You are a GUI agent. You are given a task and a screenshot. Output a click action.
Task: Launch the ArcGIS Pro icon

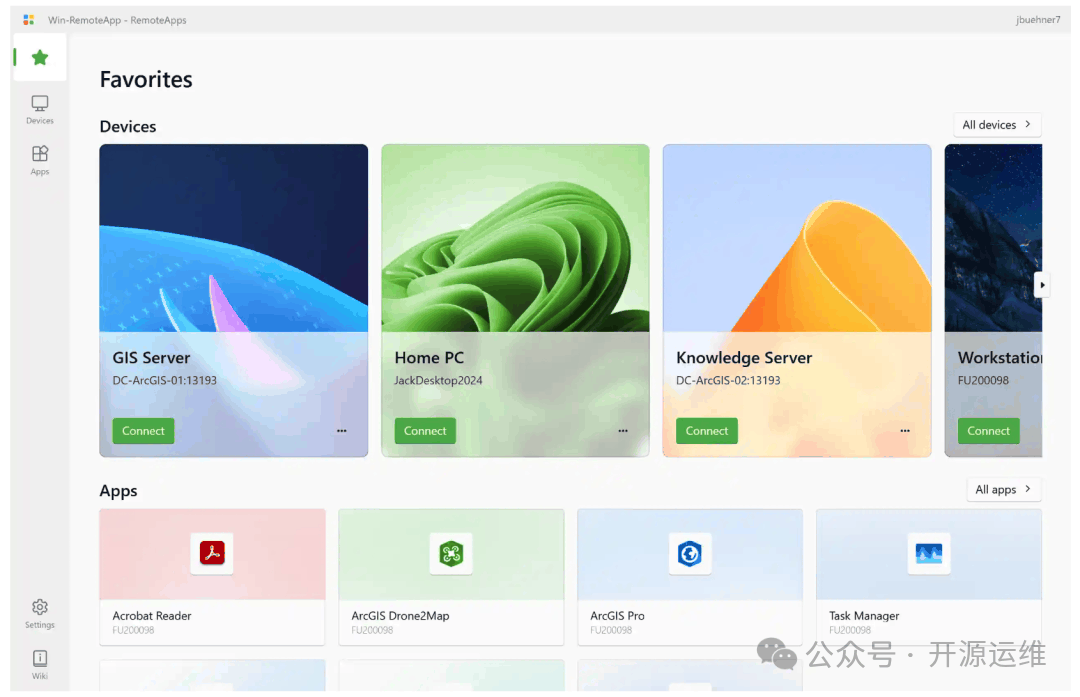(x=689, y=553)
